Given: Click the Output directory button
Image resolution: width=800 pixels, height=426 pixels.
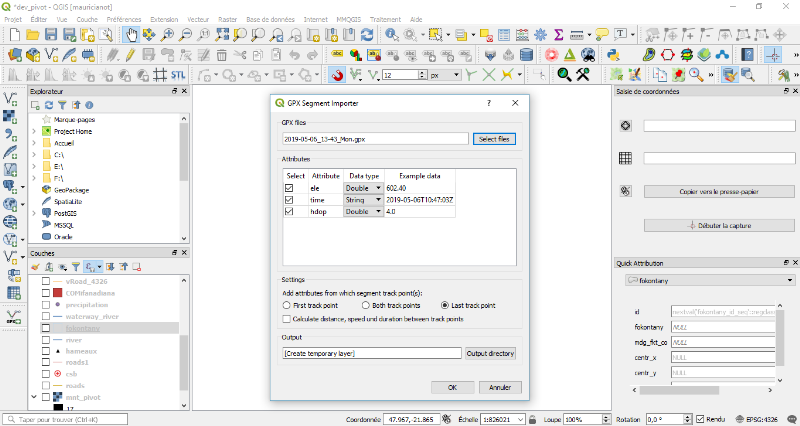Looking at the screenshot, I should (490, 353).
